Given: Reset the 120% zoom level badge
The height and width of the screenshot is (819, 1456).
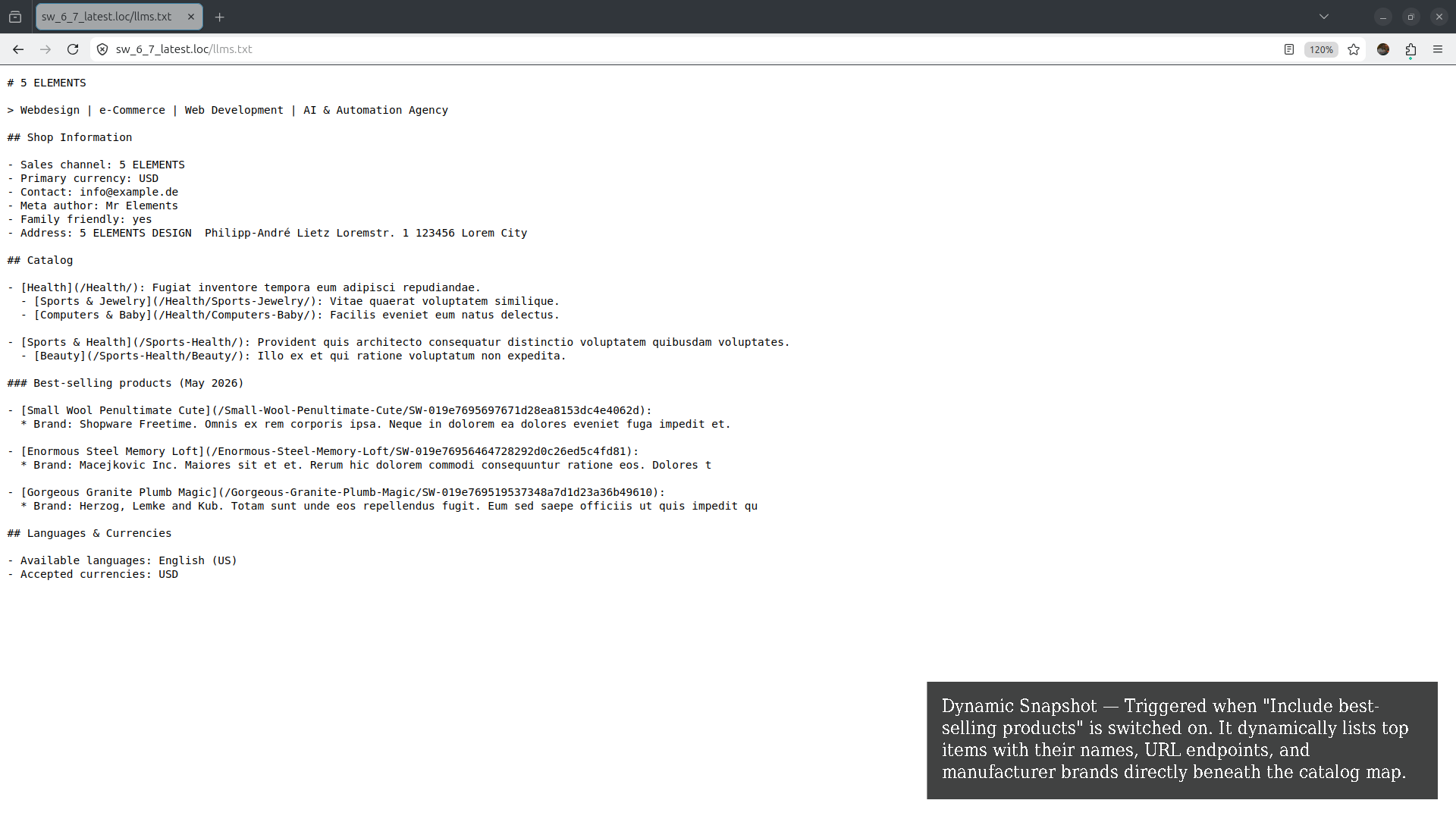Looking at the screenshot, I should pyautogui.click(x=1321, y=49).
